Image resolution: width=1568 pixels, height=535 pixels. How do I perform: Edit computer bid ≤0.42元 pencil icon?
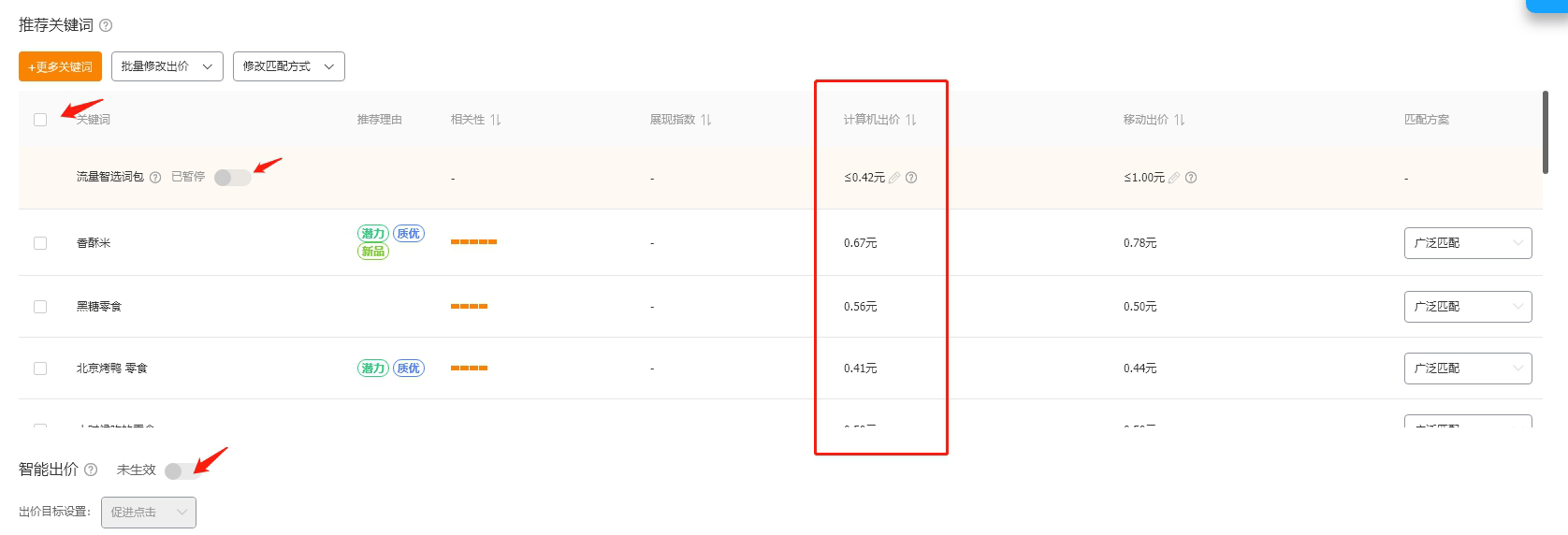pos(894,178)
